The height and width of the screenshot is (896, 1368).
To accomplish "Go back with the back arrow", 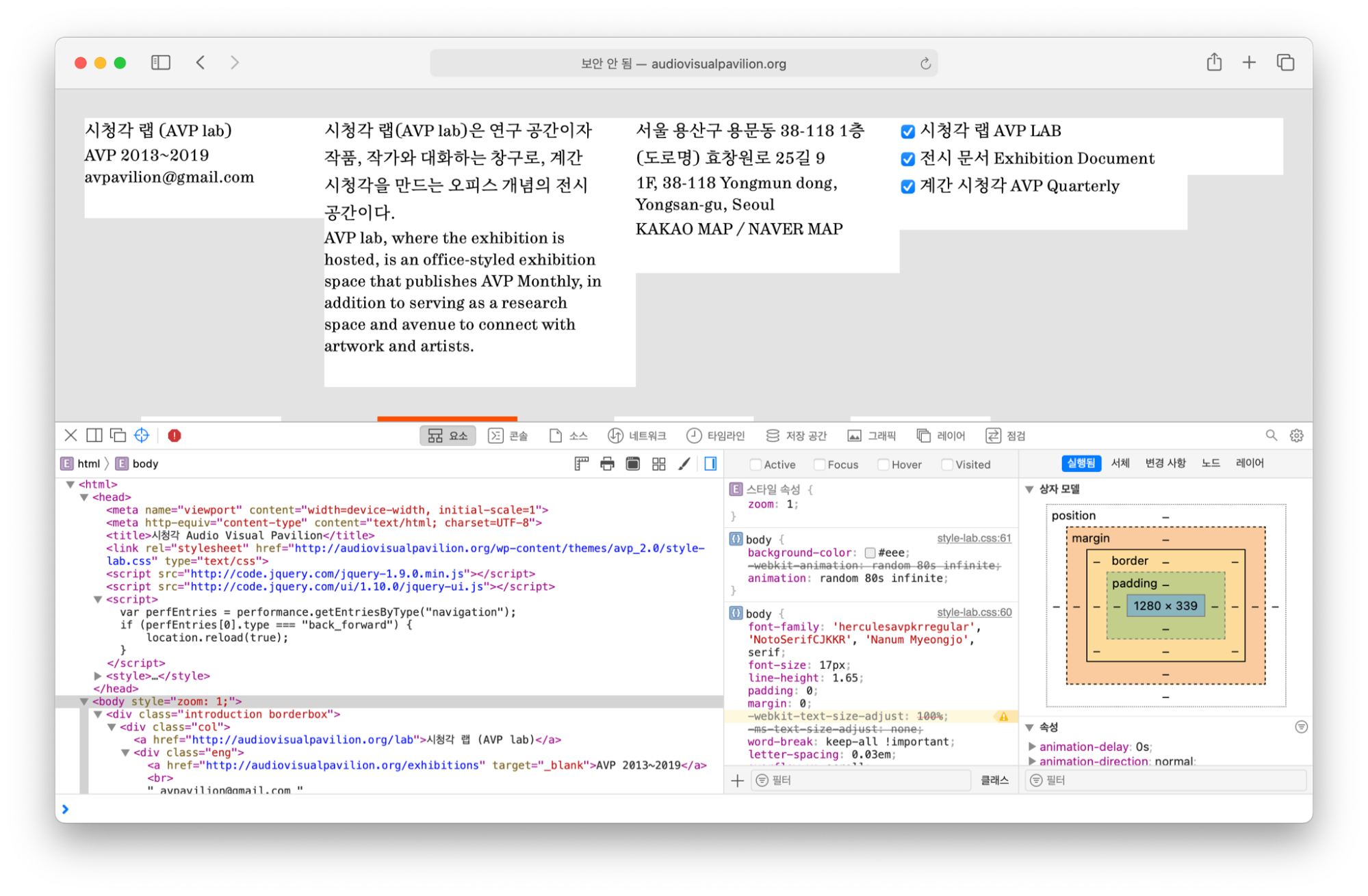I will coord(201,63).
